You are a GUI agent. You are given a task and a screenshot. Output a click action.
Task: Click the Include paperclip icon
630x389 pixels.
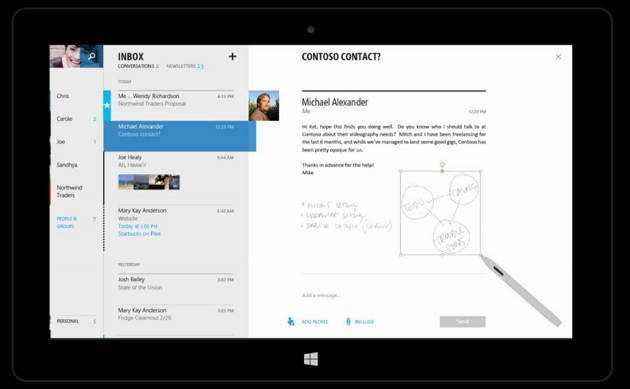(x=348, y=321)
